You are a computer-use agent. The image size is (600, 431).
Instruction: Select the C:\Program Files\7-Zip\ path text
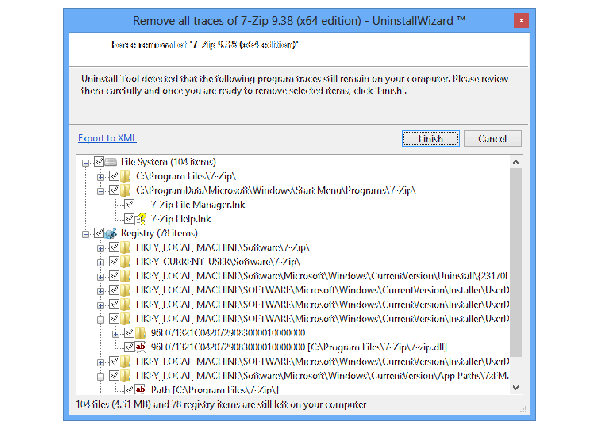[186, 176]
